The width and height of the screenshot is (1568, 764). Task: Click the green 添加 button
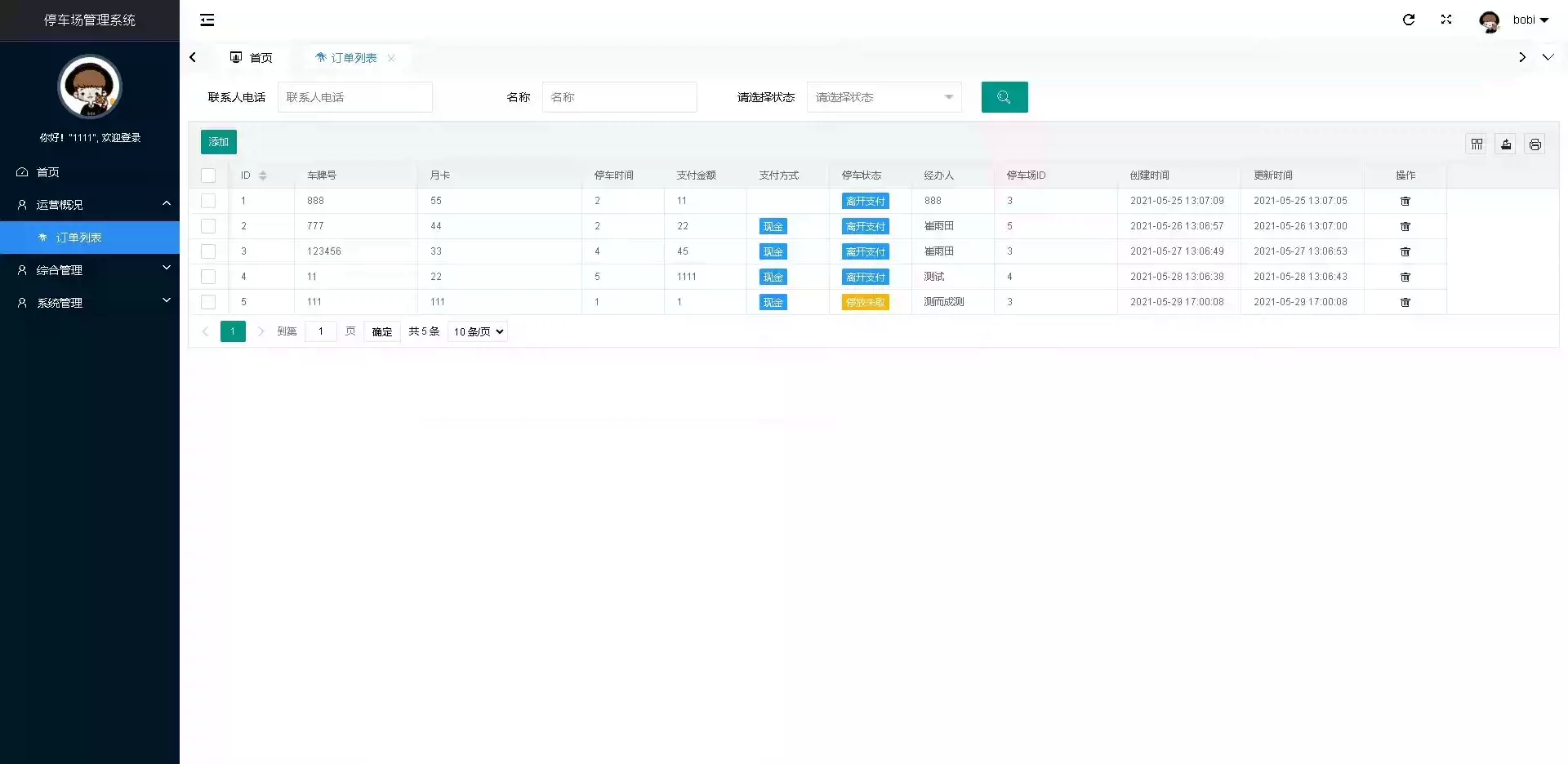pos(218,142)
